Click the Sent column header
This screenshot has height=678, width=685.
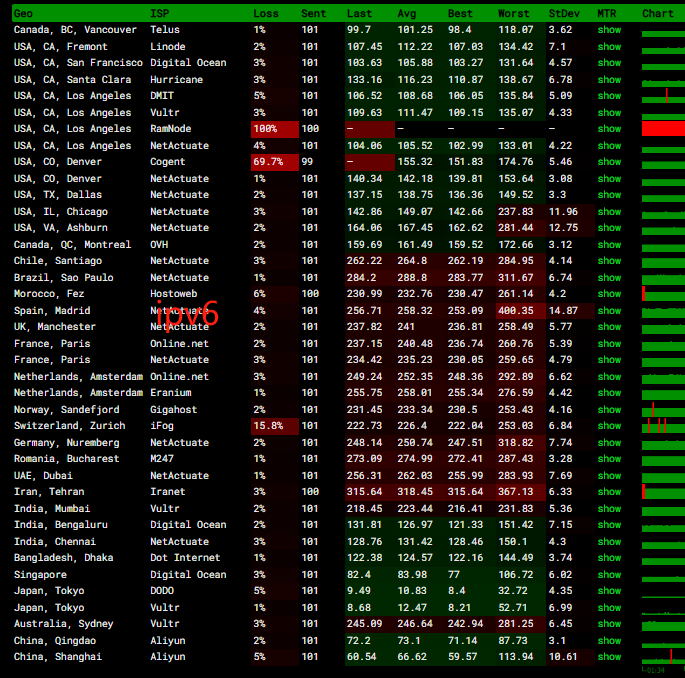(313, 14)
